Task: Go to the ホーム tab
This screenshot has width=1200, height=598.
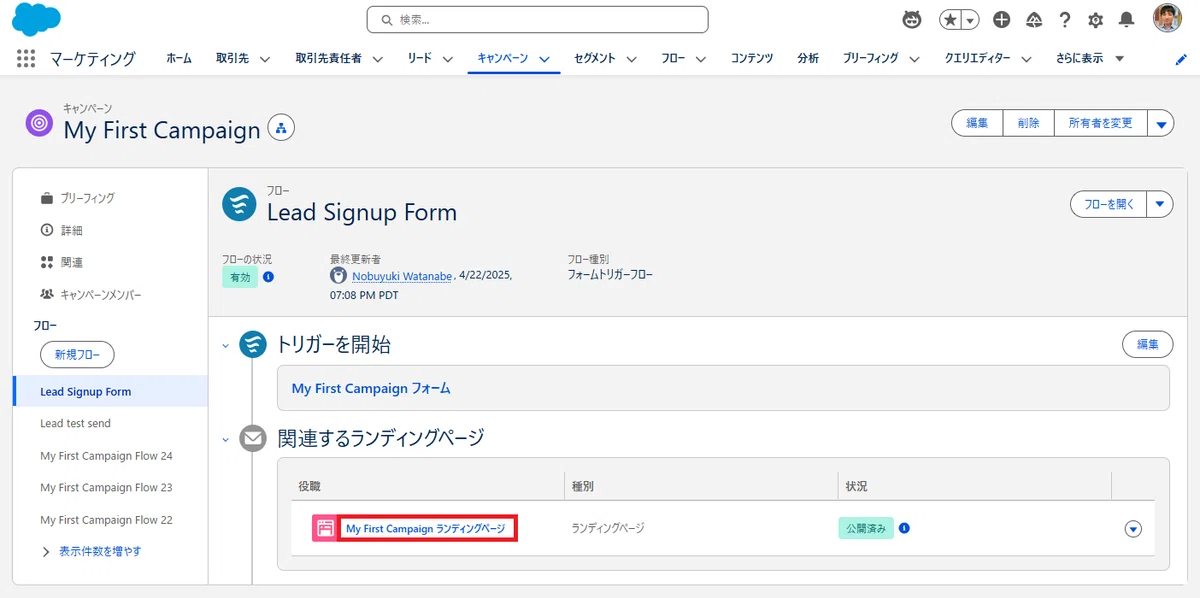Action: pyautogui.click(x=179, y=59)
